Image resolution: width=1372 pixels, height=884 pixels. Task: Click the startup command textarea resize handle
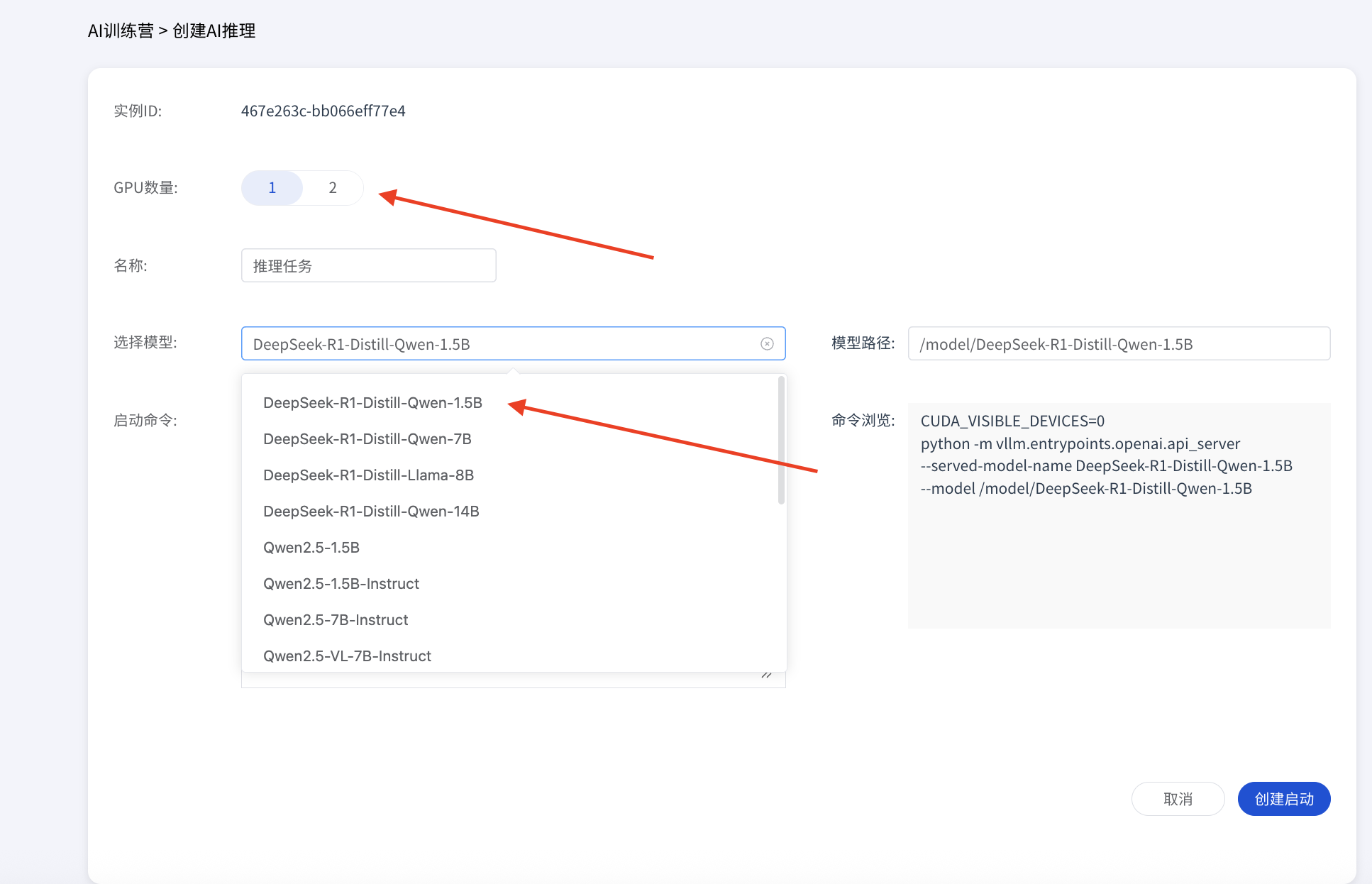point(767,675)
